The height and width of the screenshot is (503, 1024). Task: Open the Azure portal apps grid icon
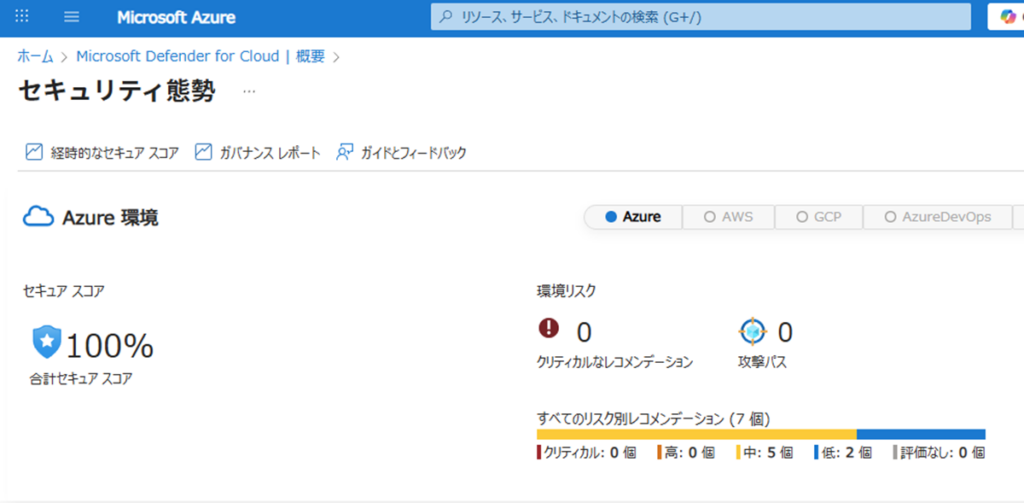(22, 17)
